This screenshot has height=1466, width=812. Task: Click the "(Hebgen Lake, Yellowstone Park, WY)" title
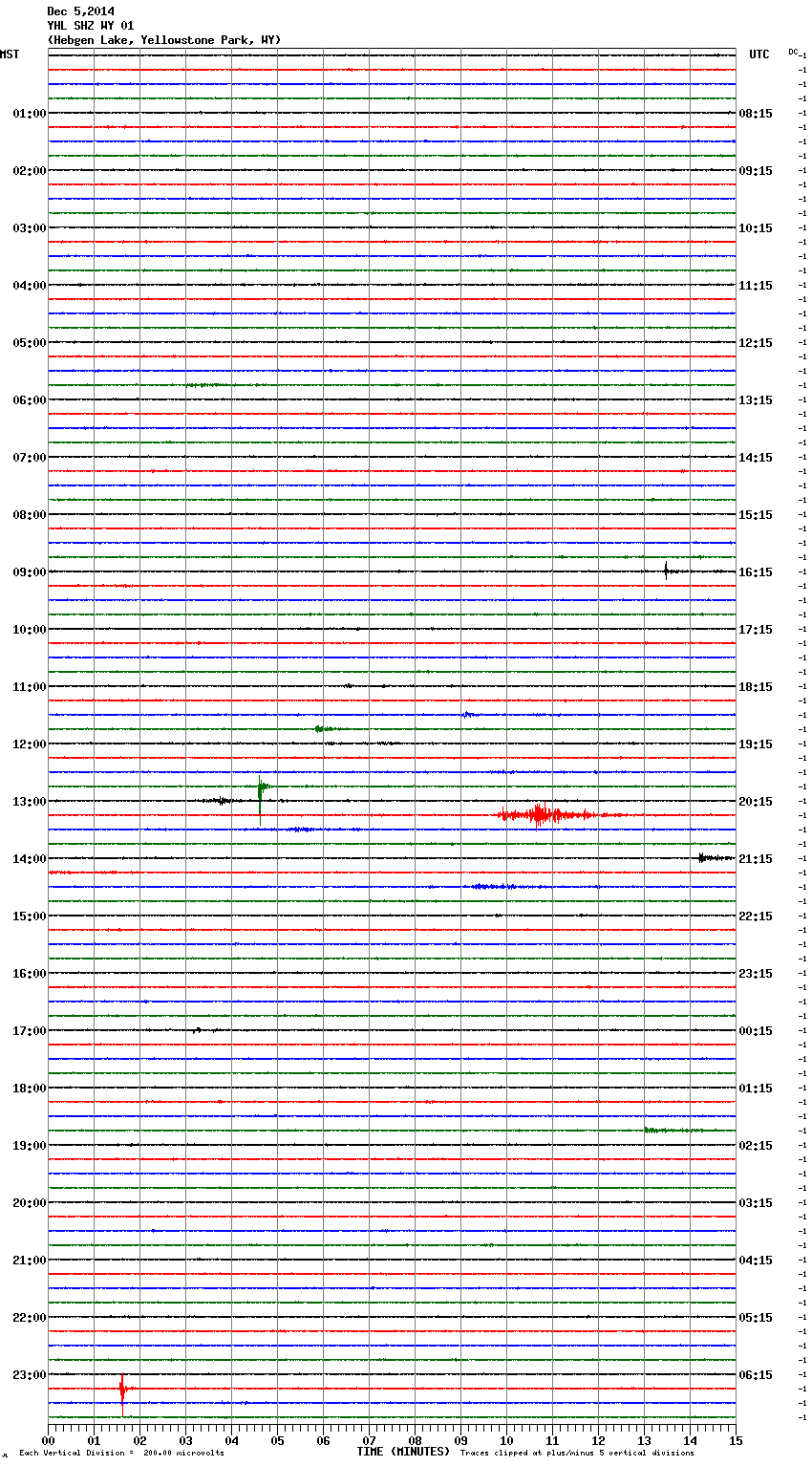163,40
